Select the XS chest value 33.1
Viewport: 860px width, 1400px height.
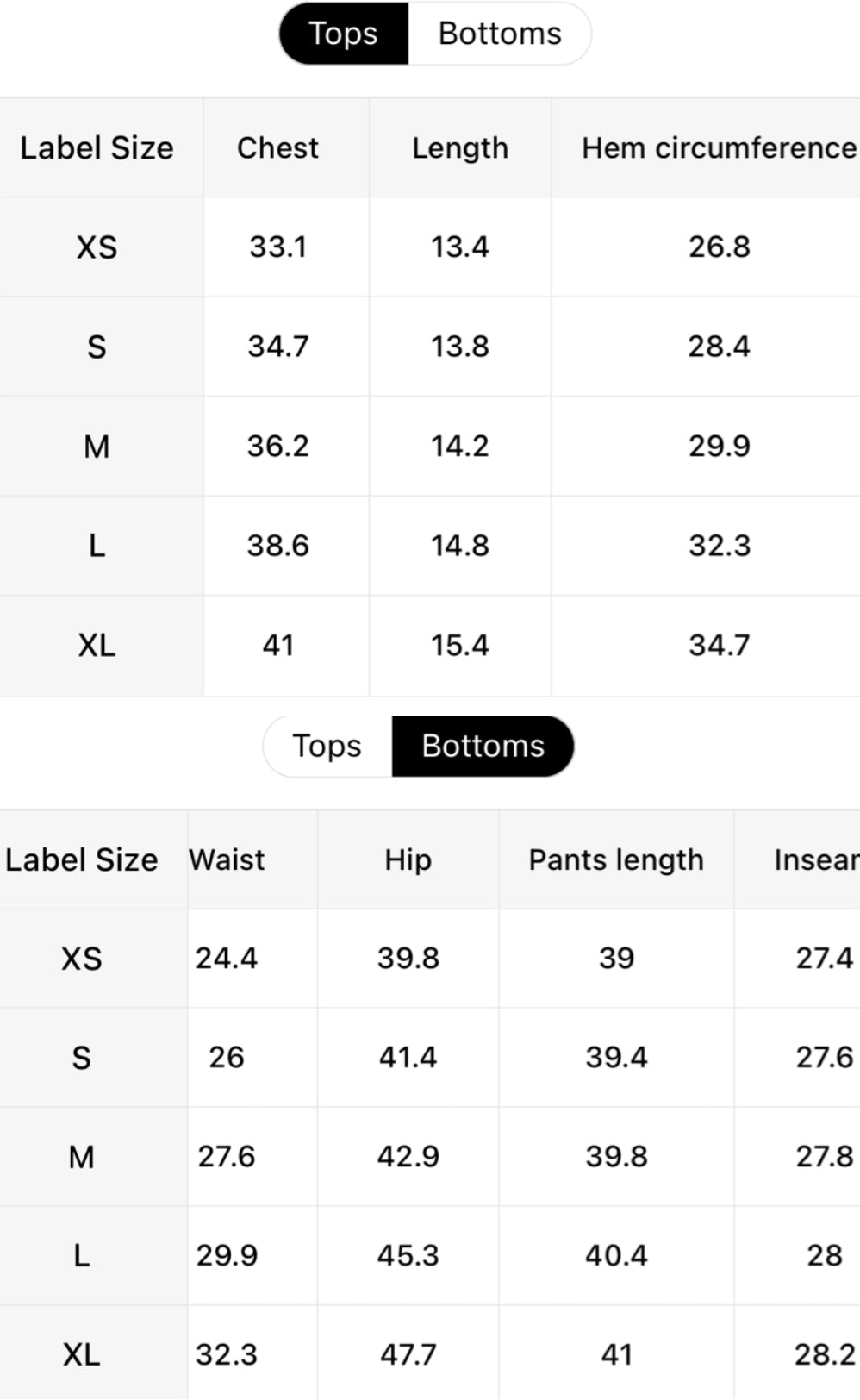[x=277, y=247]
